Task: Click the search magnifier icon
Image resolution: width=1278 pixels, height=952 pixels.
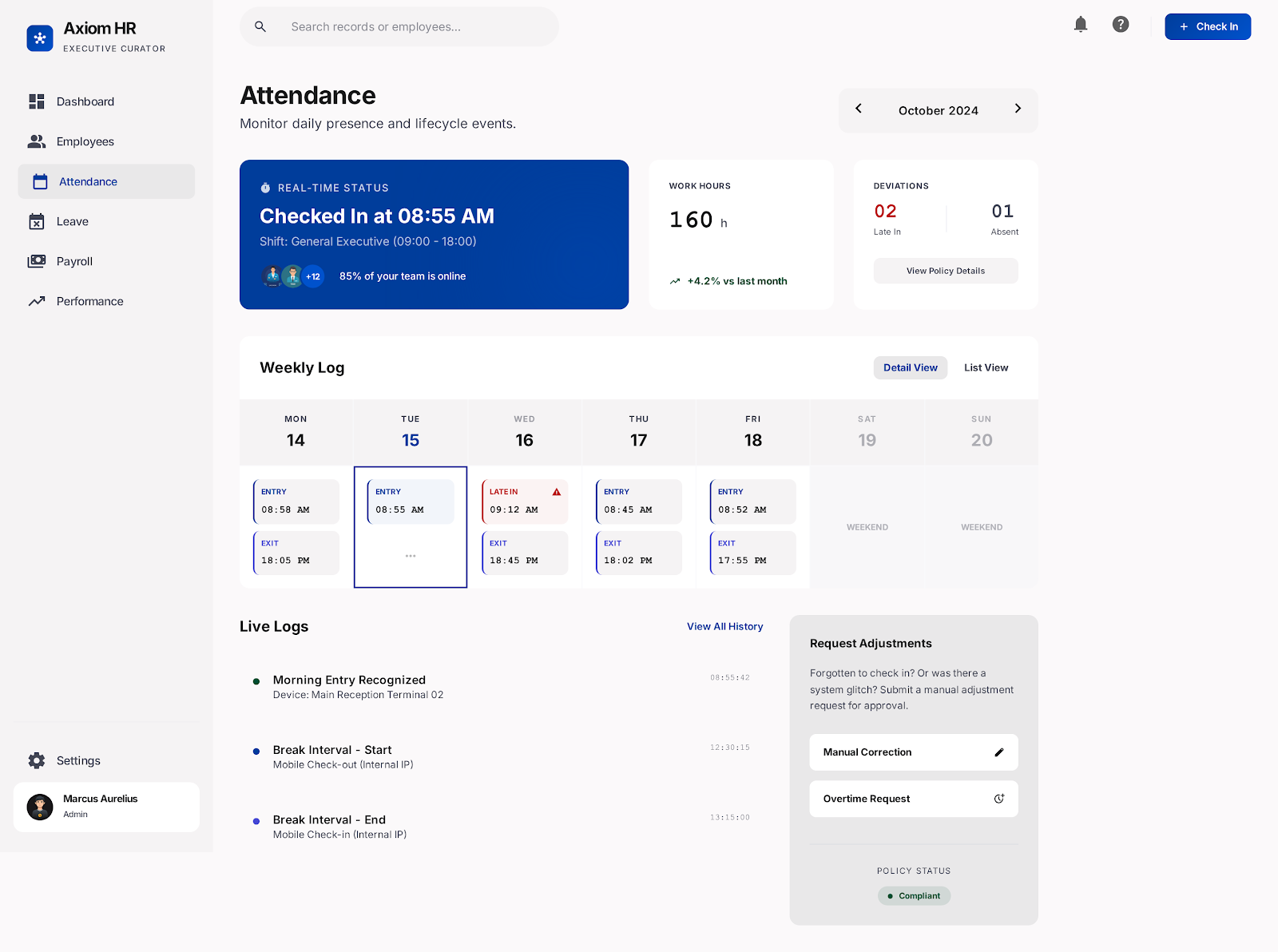Action: pos(260,26)
